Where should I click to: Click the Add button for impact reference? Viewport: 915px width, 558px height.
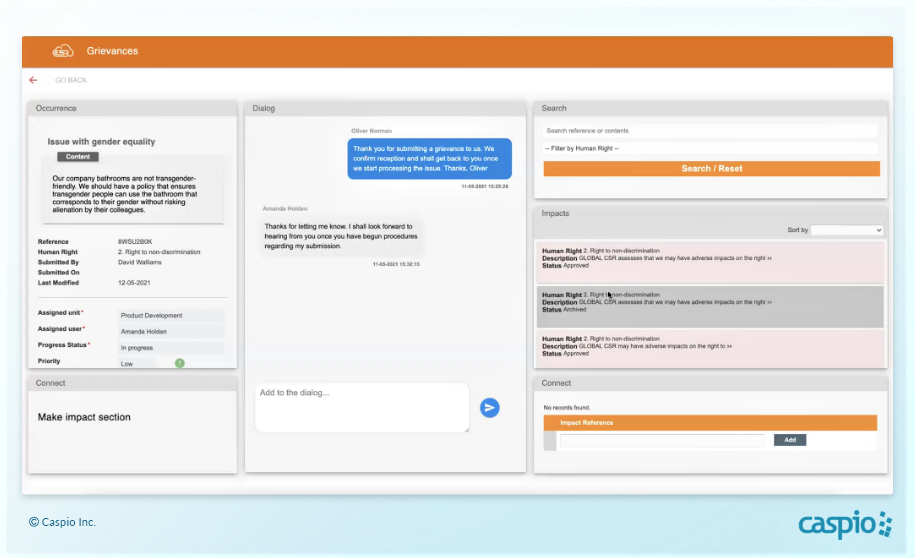click(x=789, y=440)
